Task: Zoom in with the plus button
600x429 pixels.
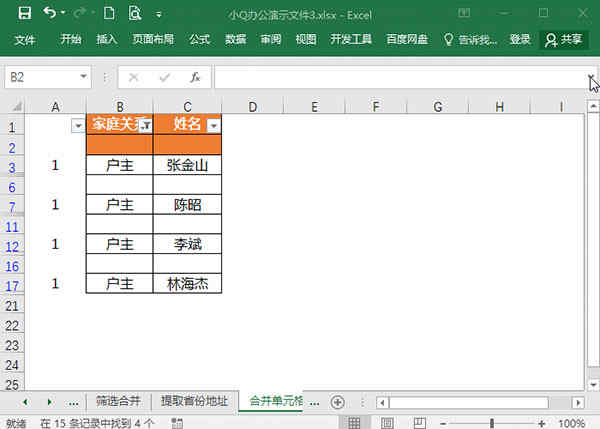Action: (x=541, y=424)
